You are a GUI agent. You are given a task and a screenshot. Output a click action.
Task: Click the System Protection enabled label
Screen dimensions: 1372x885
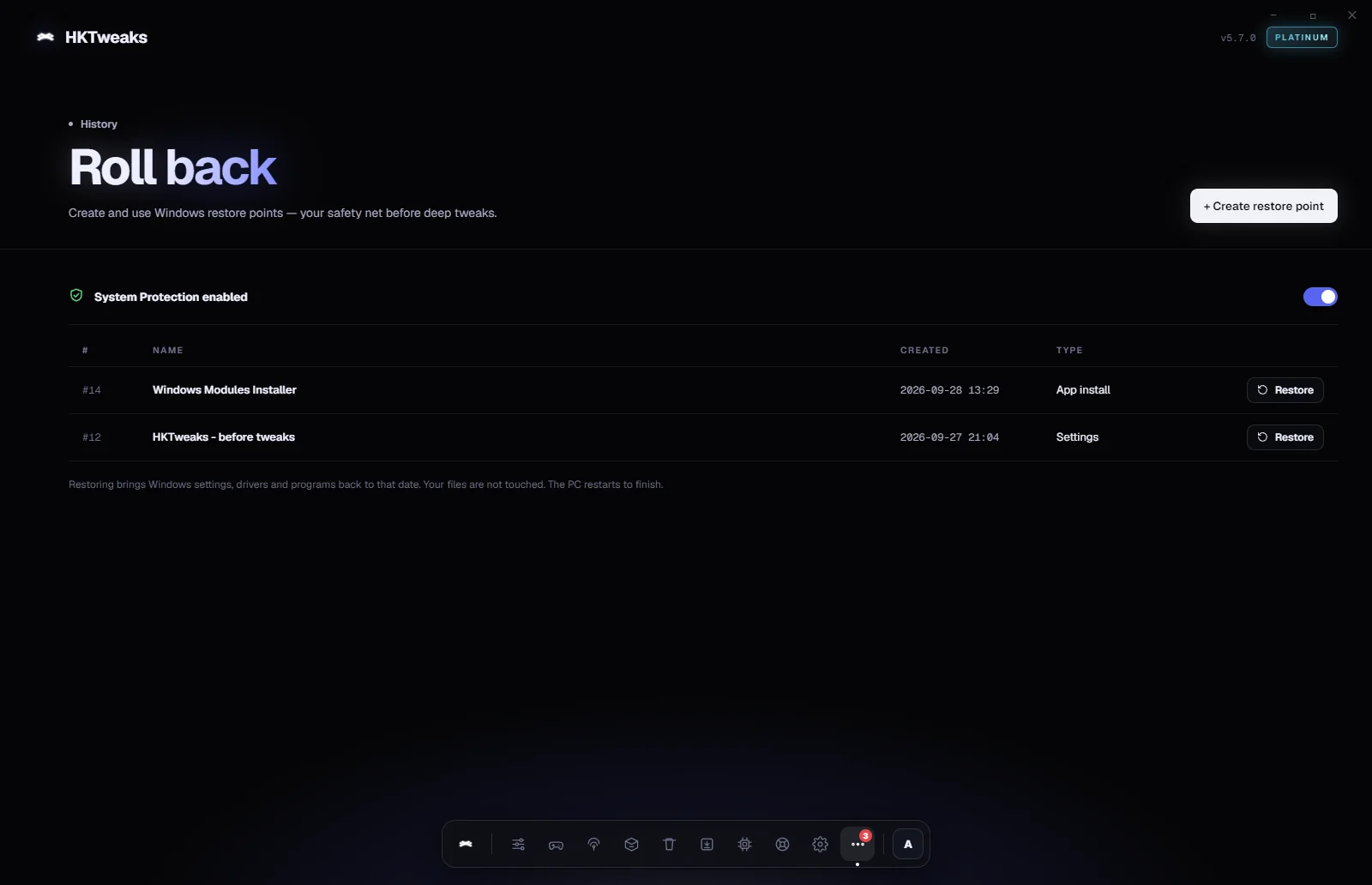171,297
